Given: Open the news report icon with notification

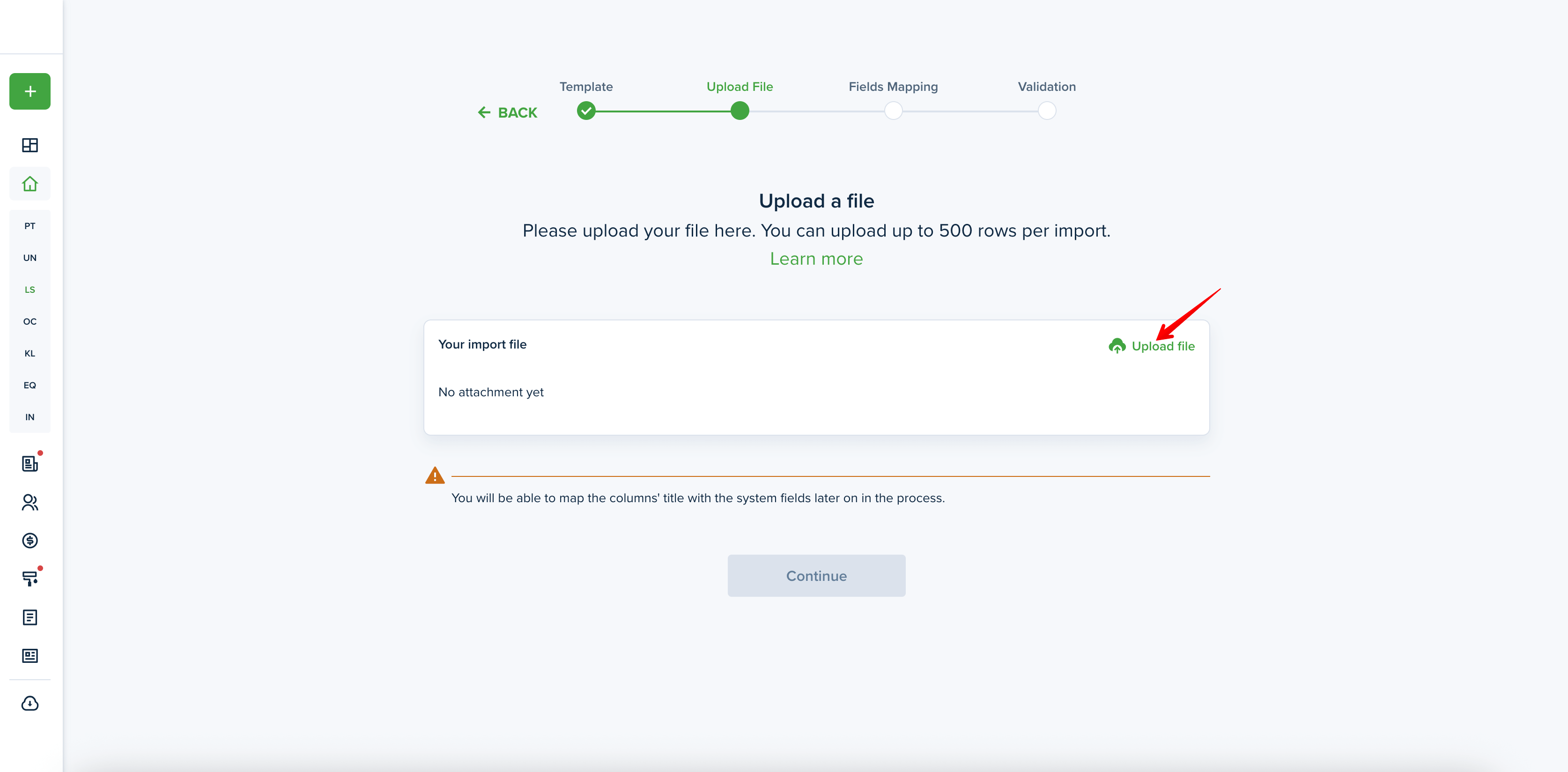Looking at the screenshot, I should click(30, 464).
